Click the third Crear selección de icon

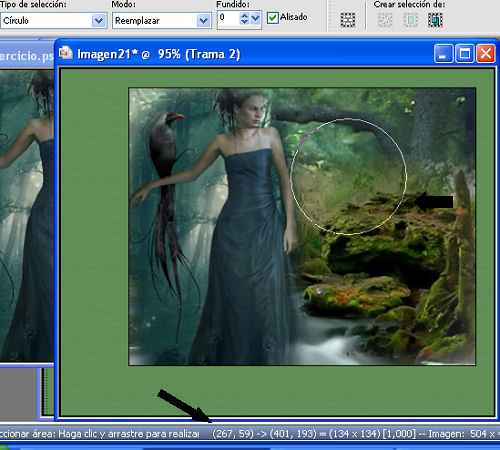tap(435, 20)
